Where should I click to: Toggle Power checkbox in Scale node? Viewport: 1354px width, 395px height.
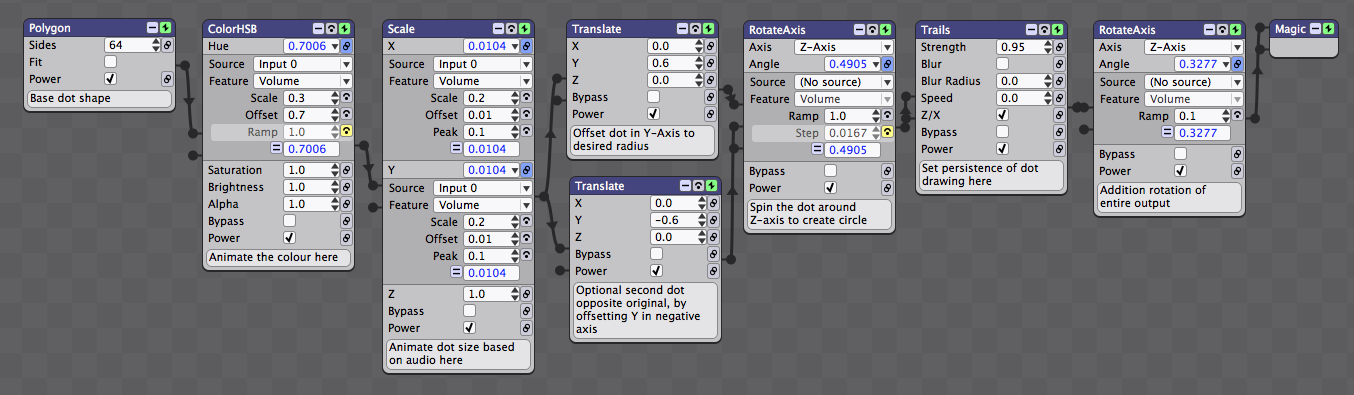(x=470, y=328)
